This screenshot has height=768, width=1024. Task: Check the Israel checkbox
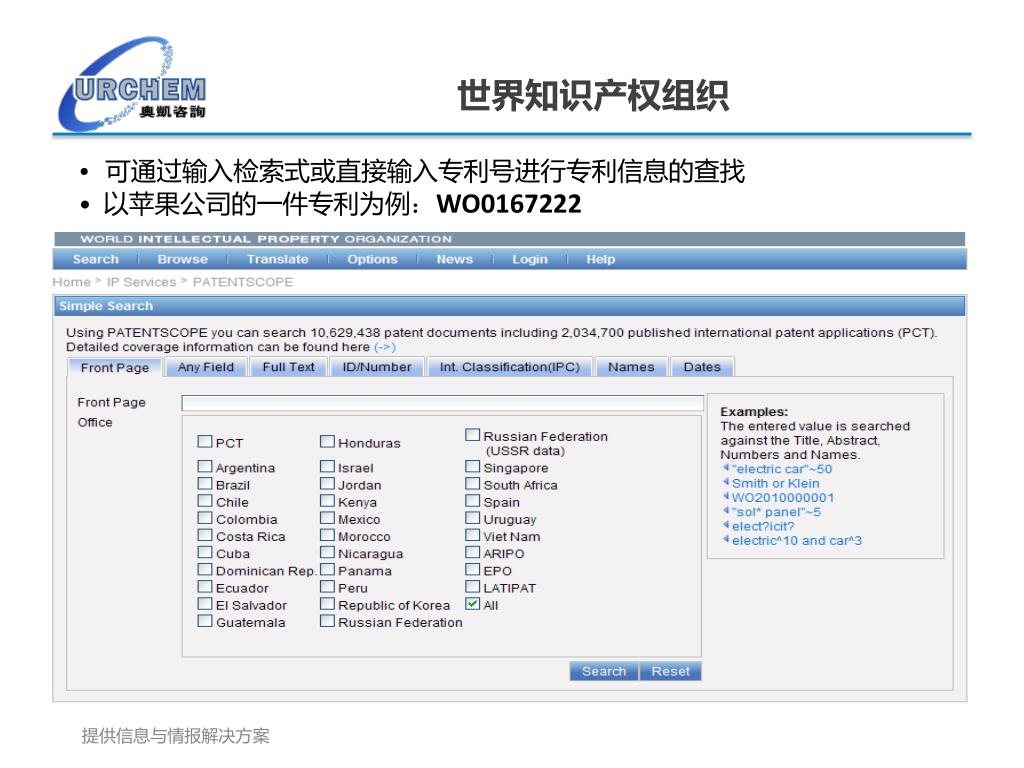[327, 466]
